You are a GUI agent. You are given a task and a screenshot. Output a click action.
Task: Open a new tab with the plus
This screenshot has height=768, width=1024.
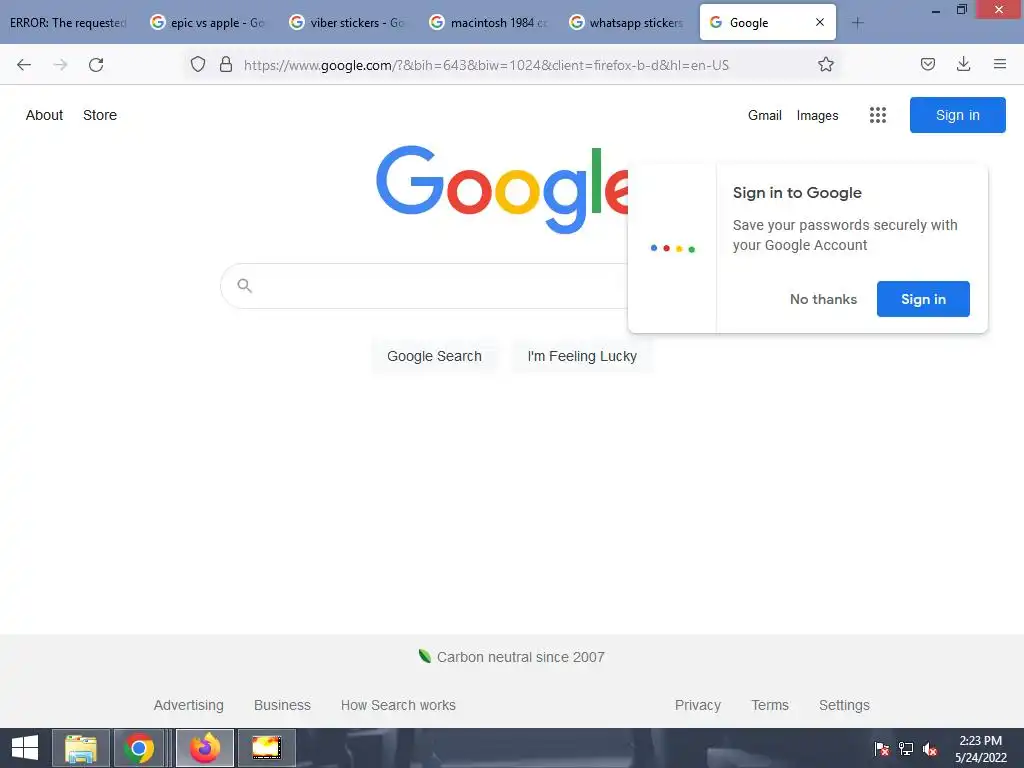tap(857, 23)
